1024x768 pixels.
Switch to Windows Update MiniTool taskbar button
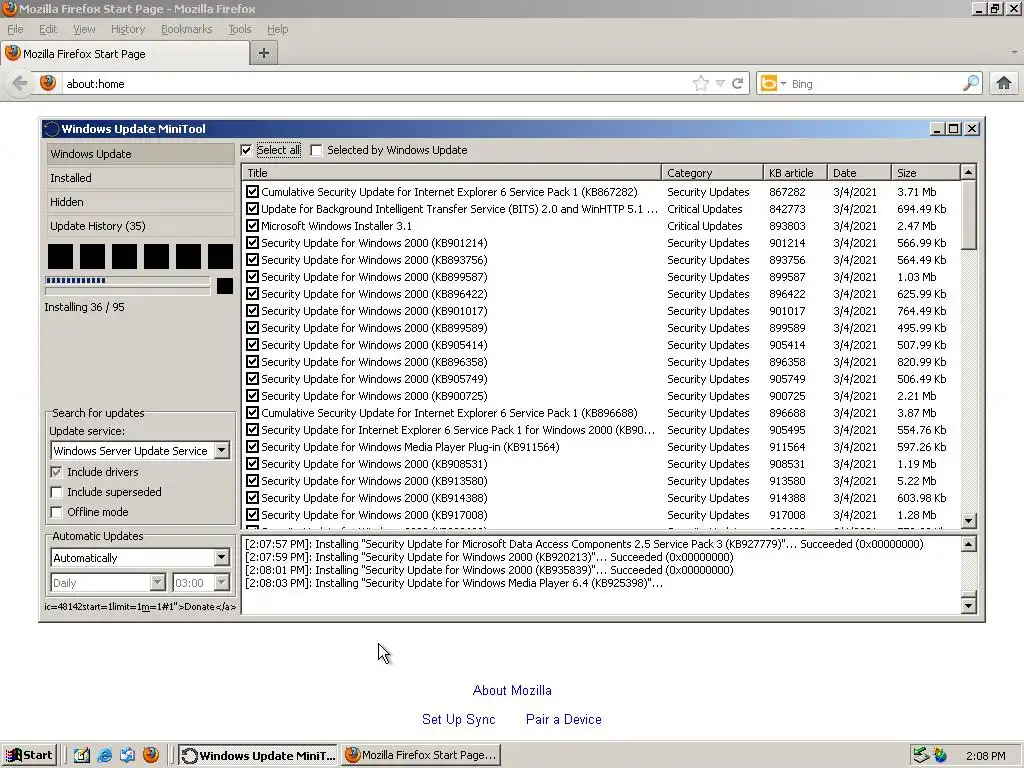(257, 755)
